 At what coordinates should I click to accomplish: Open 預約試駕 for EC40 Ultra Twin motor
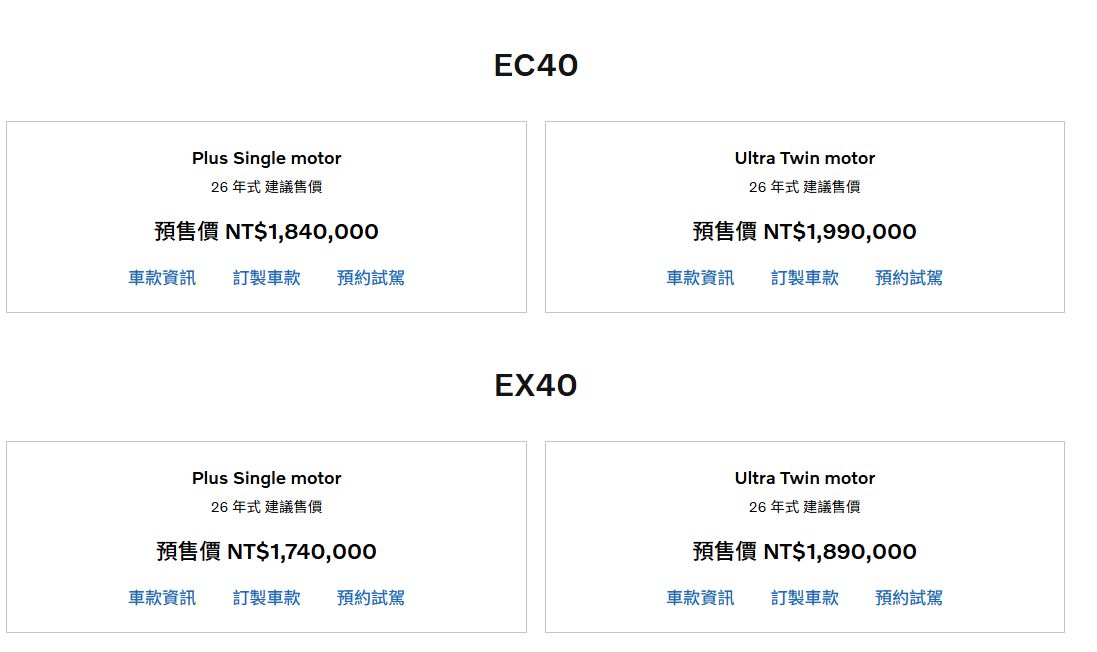pyautogui.click(x=908, y=278)
